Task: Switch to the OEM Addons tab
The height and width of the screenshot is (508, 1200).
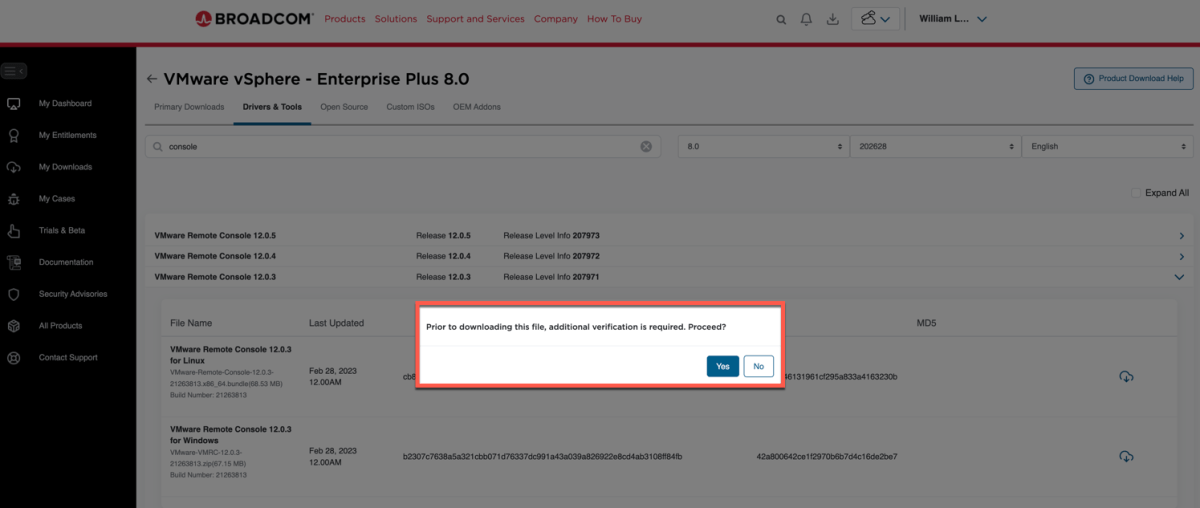Action: (477, 107)
